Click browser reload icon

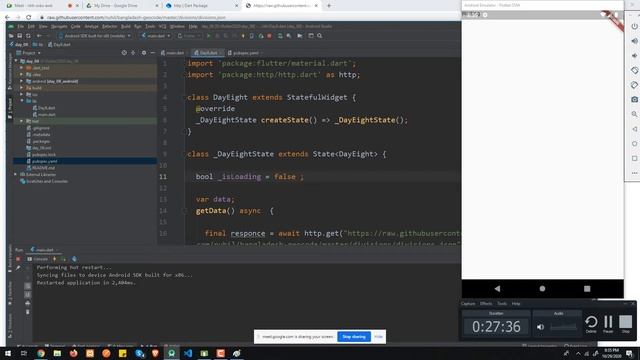point(29,18)
